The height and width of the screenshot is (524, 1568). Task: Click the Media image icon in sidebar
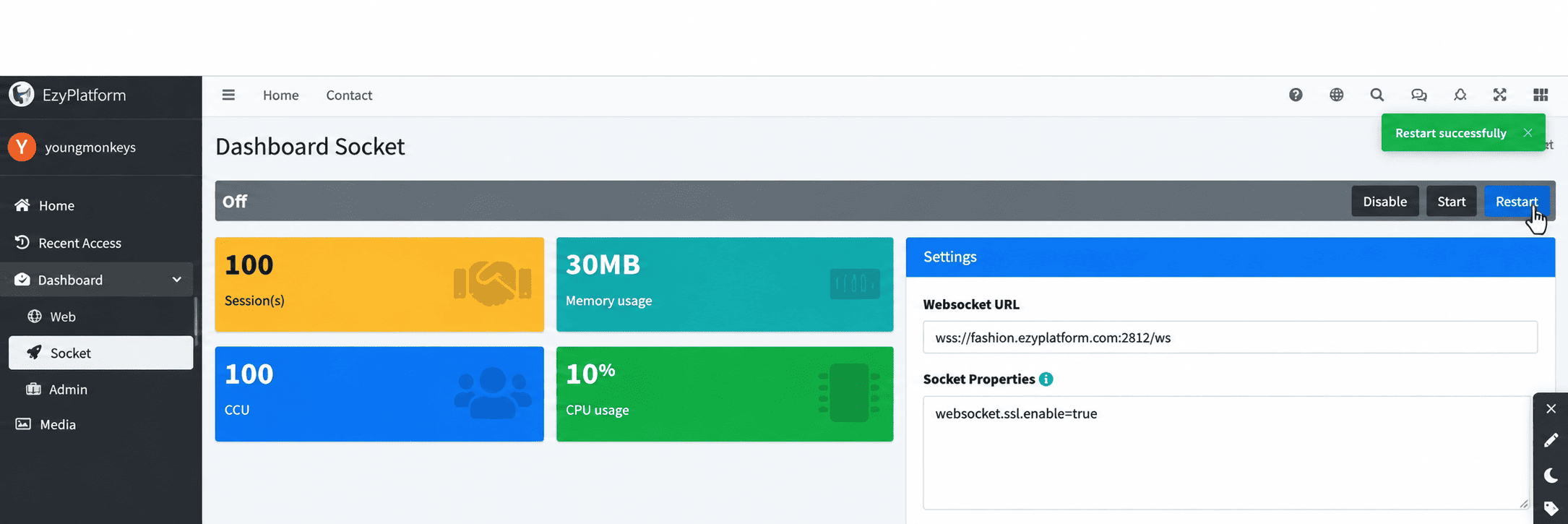23,424
